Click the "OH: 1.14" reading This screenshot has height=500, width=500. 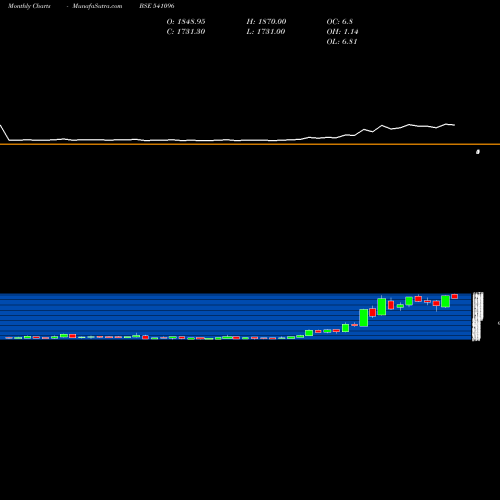click(x=342, y=32)
